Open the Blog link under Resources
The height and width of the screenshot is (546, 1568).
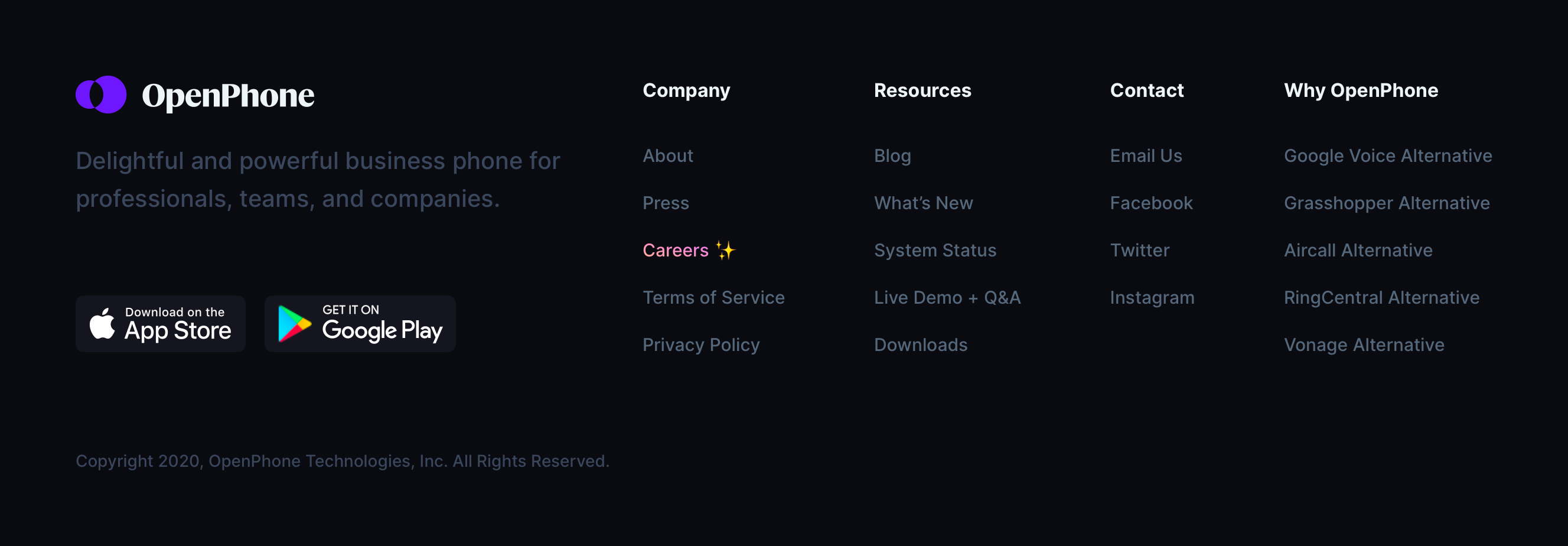pyautogui.click(x=892, y=156)
